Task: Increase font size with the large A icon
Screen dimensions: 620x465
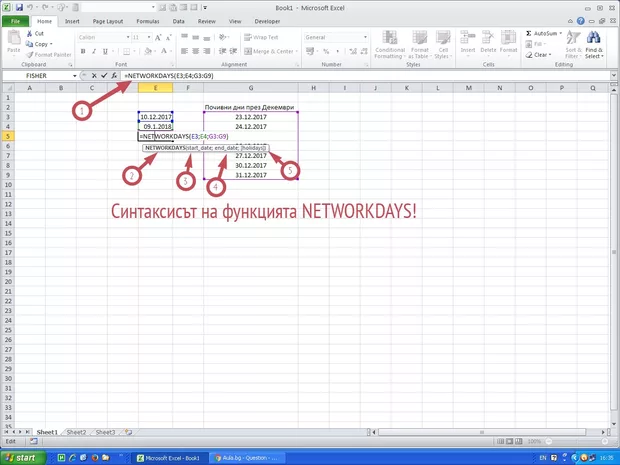Action: click(158, 38)
